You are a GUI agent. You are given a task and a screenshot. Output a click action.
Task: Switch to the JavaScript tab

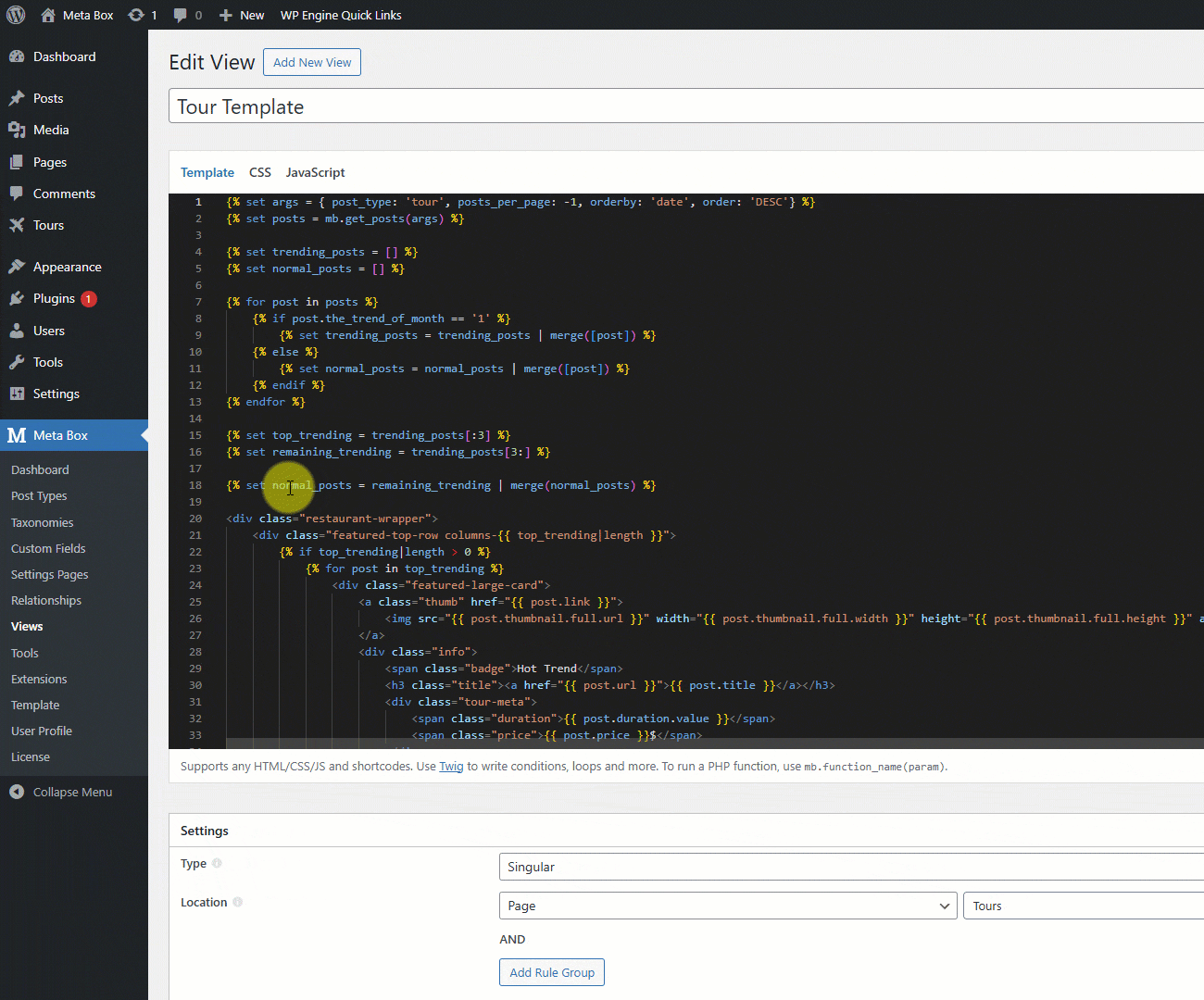point(315,172)
